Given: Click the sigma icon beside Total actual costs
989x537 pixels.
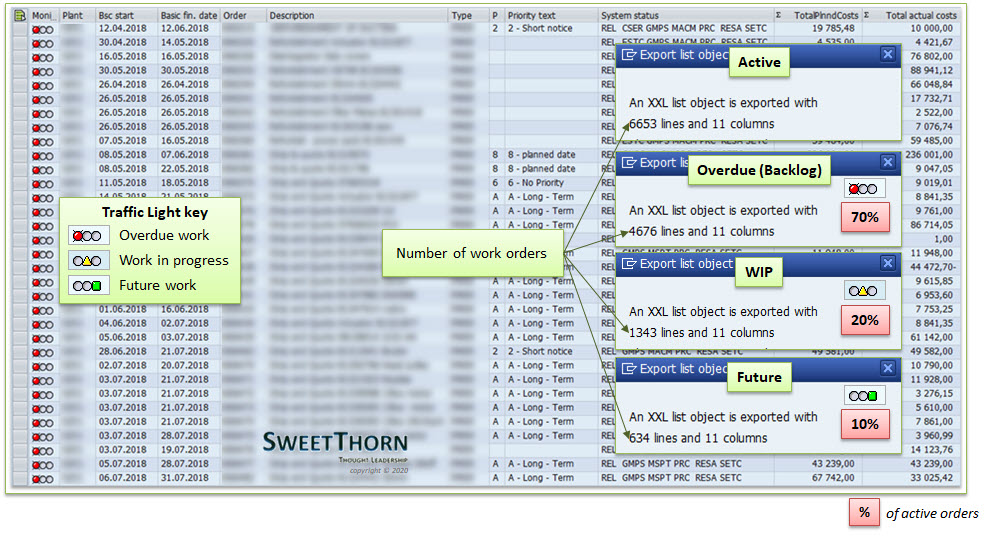Looking at the screenshot, I should [866, 16].
